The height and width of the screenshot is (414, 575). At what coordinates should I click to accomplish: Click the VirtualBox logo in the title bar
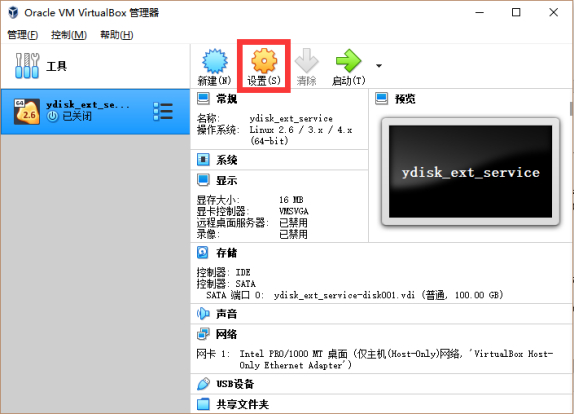click(13, 12)
